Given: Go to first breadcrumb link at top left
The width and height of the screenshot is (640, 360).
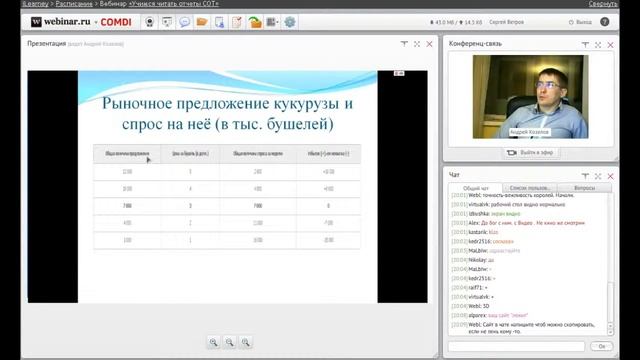Looking at the screenshot, I should pyautogui.click(x=36, y=4).
